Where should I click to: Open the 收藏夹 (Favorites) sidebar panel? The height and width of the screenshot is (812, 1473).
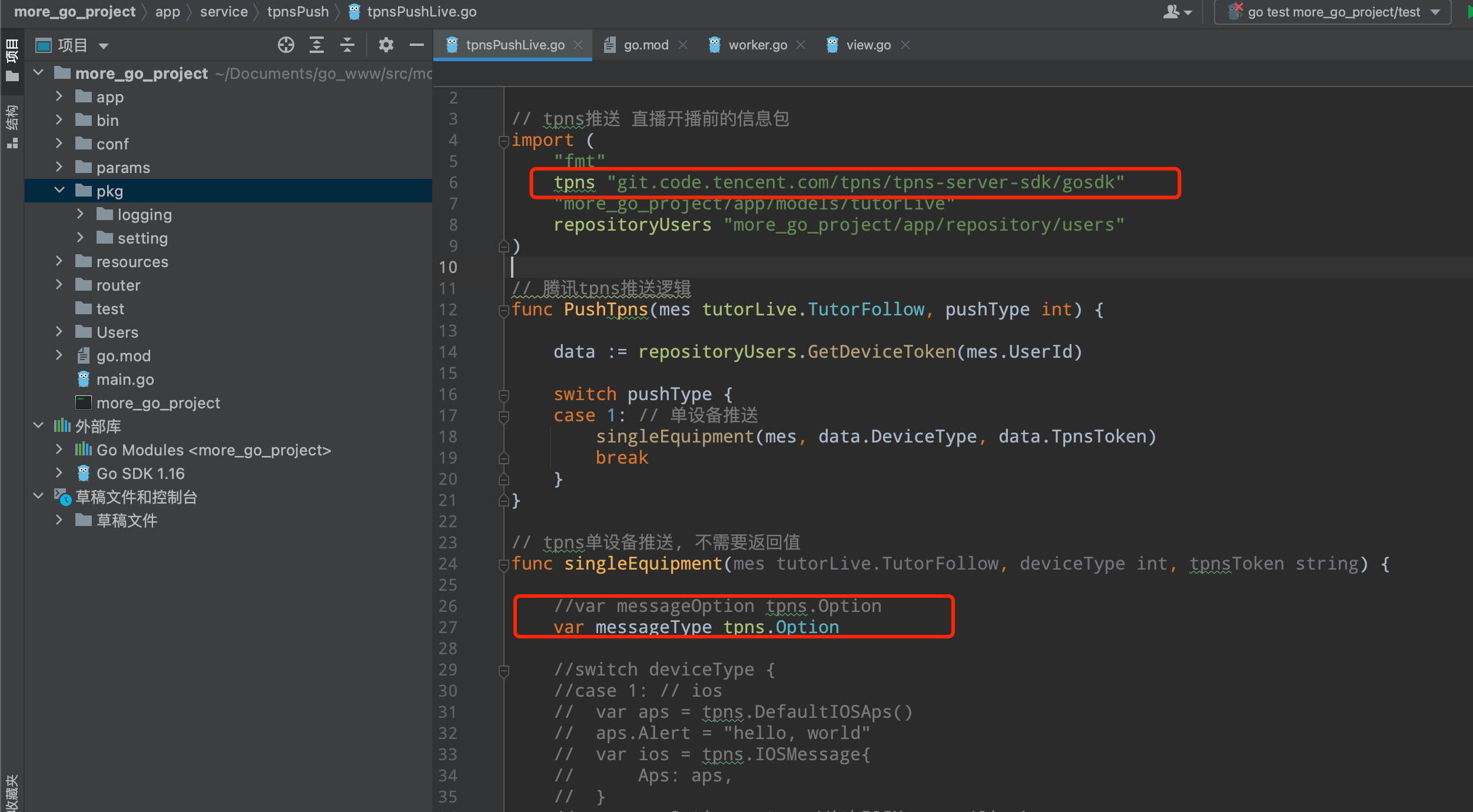tap(12, 791)
